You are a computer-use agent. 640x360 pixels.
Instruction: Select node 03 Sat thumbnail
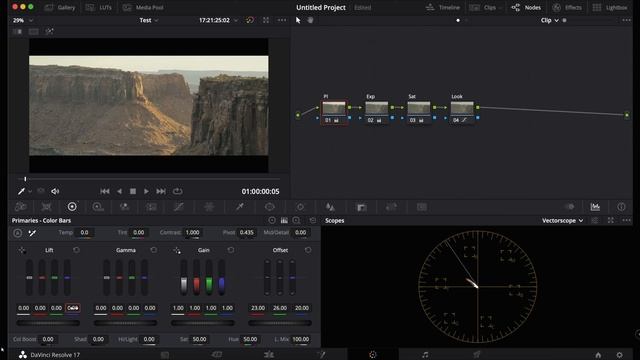tap(419, 108)
